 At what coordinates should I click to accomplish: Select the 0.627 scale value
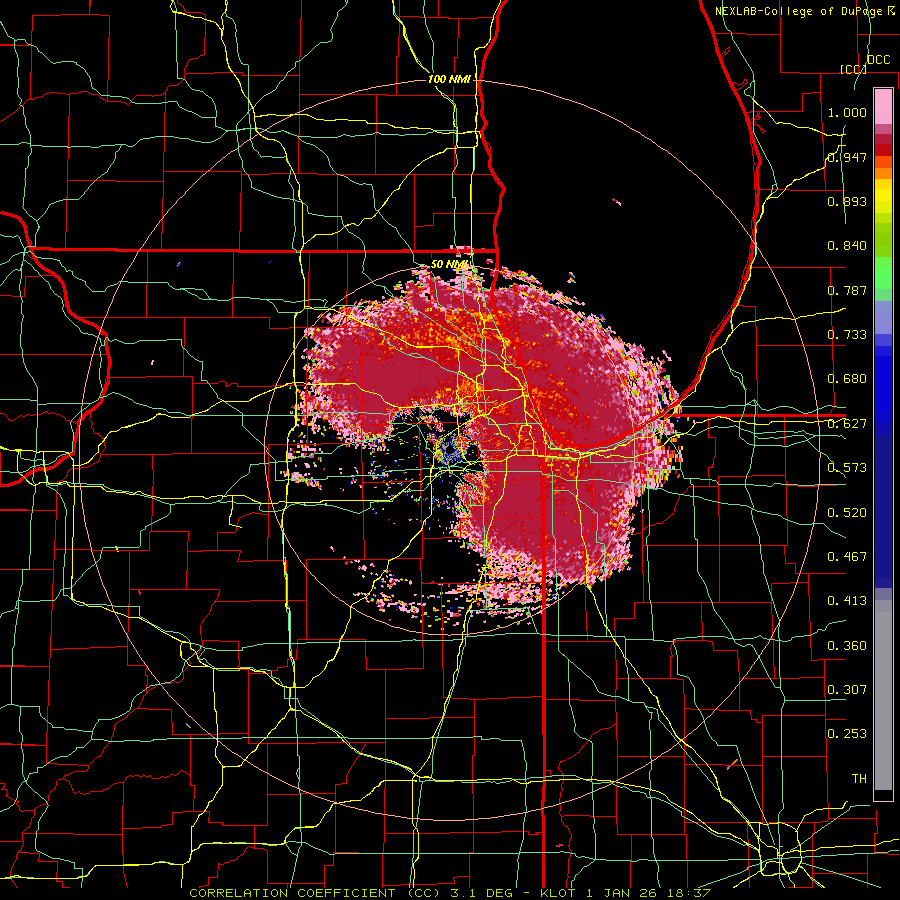[x=847, y=424]
